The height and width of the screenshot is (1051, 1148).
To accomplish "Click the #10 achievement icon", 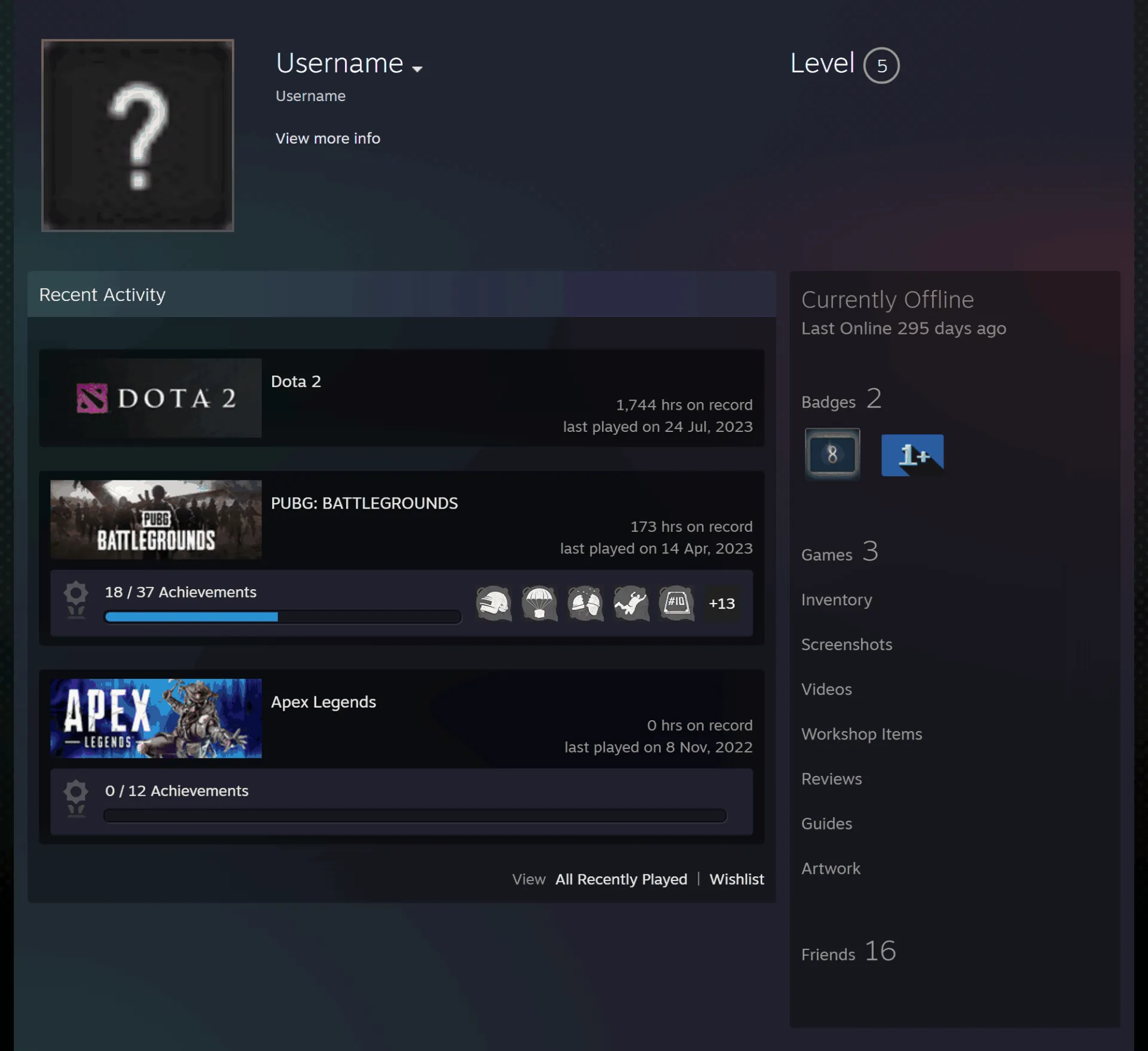I will [676, 603].
